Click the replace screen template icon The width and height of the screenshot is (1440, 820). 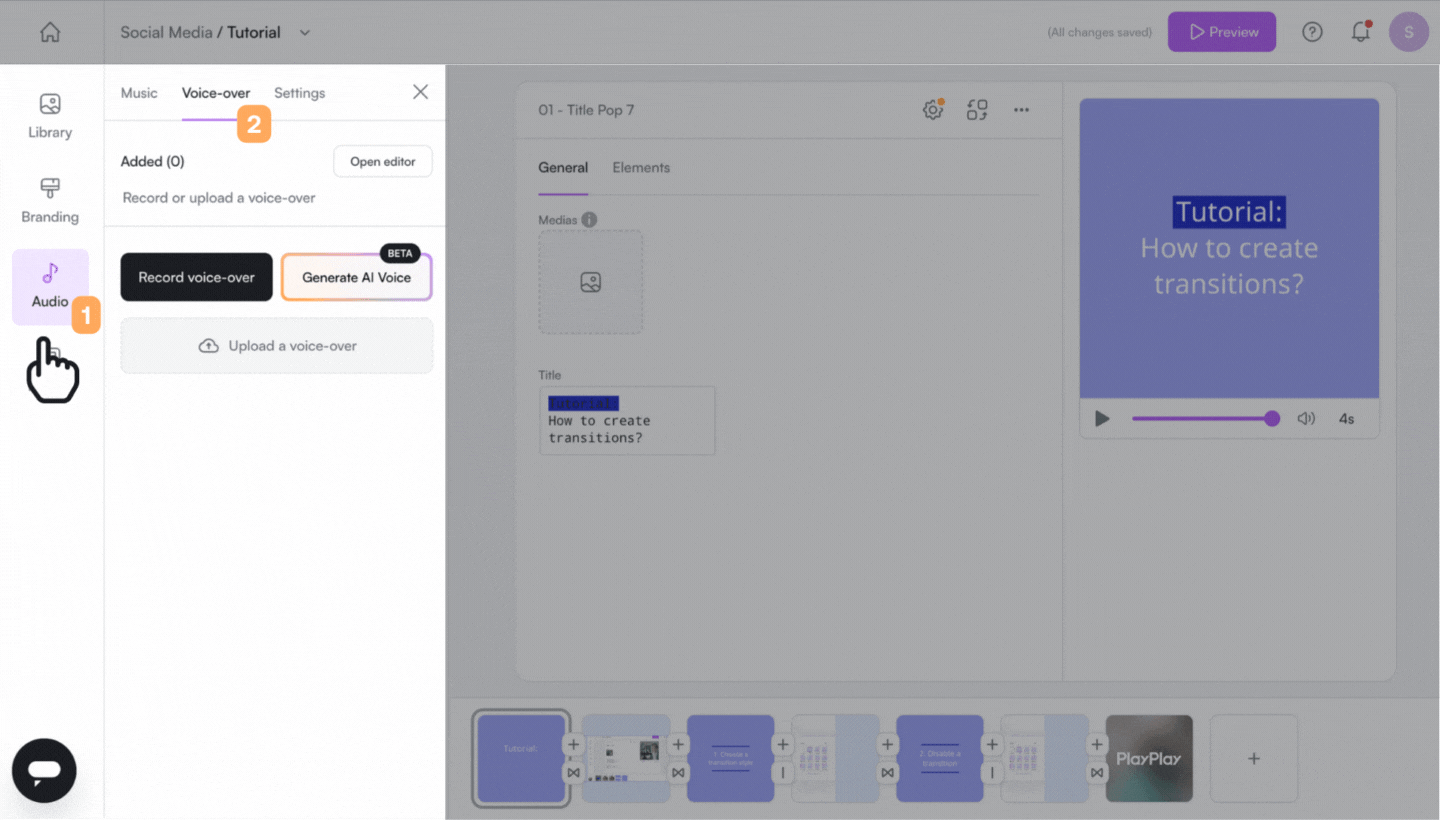pos(977,110)
